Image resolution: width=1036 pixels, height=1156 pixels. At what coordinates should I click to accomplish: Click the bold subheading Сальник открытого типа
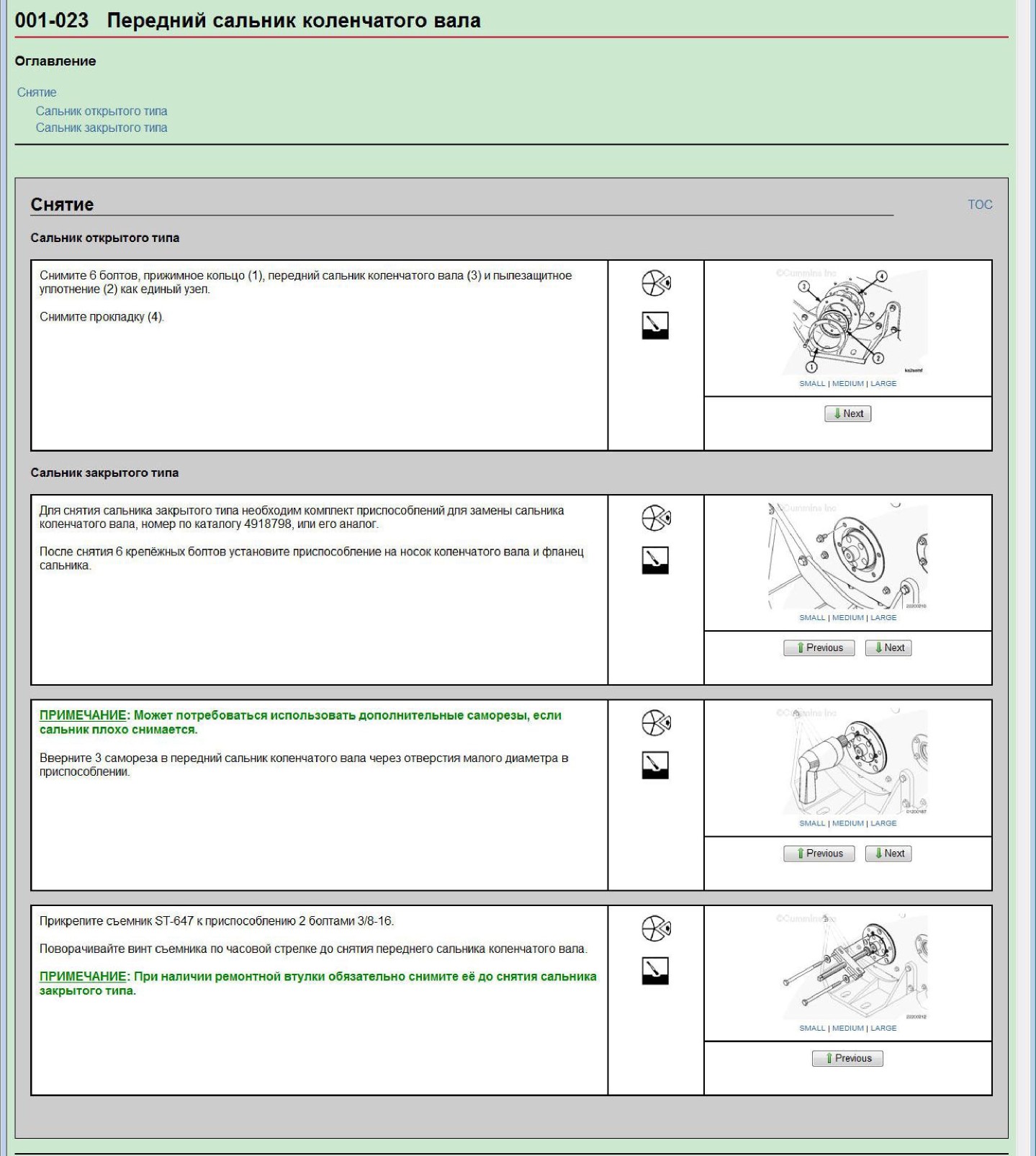105,238
